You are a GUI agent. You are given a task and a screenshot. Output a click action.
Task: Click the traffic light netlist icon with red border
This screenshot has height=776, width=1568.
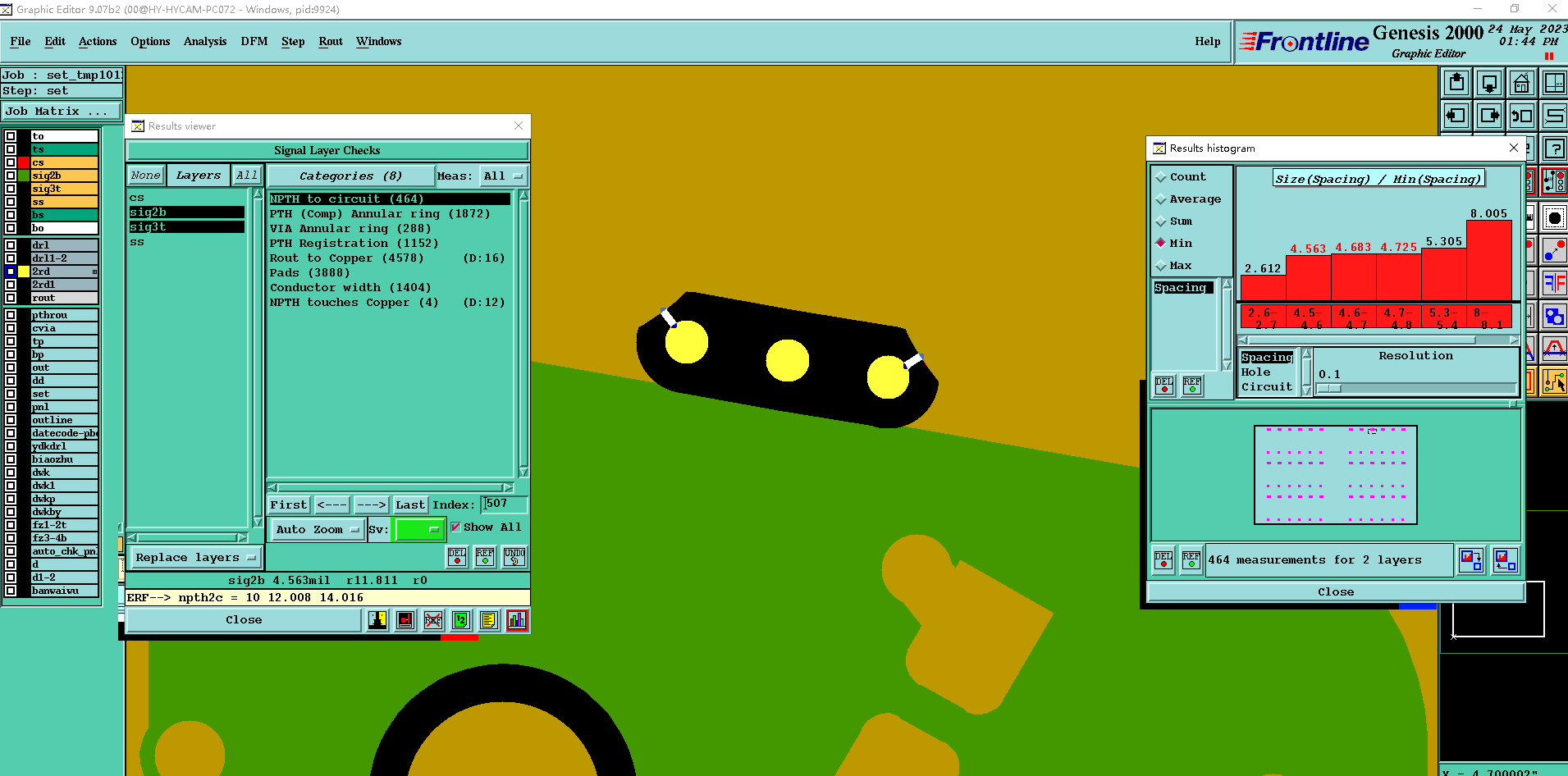[1554, 181]
